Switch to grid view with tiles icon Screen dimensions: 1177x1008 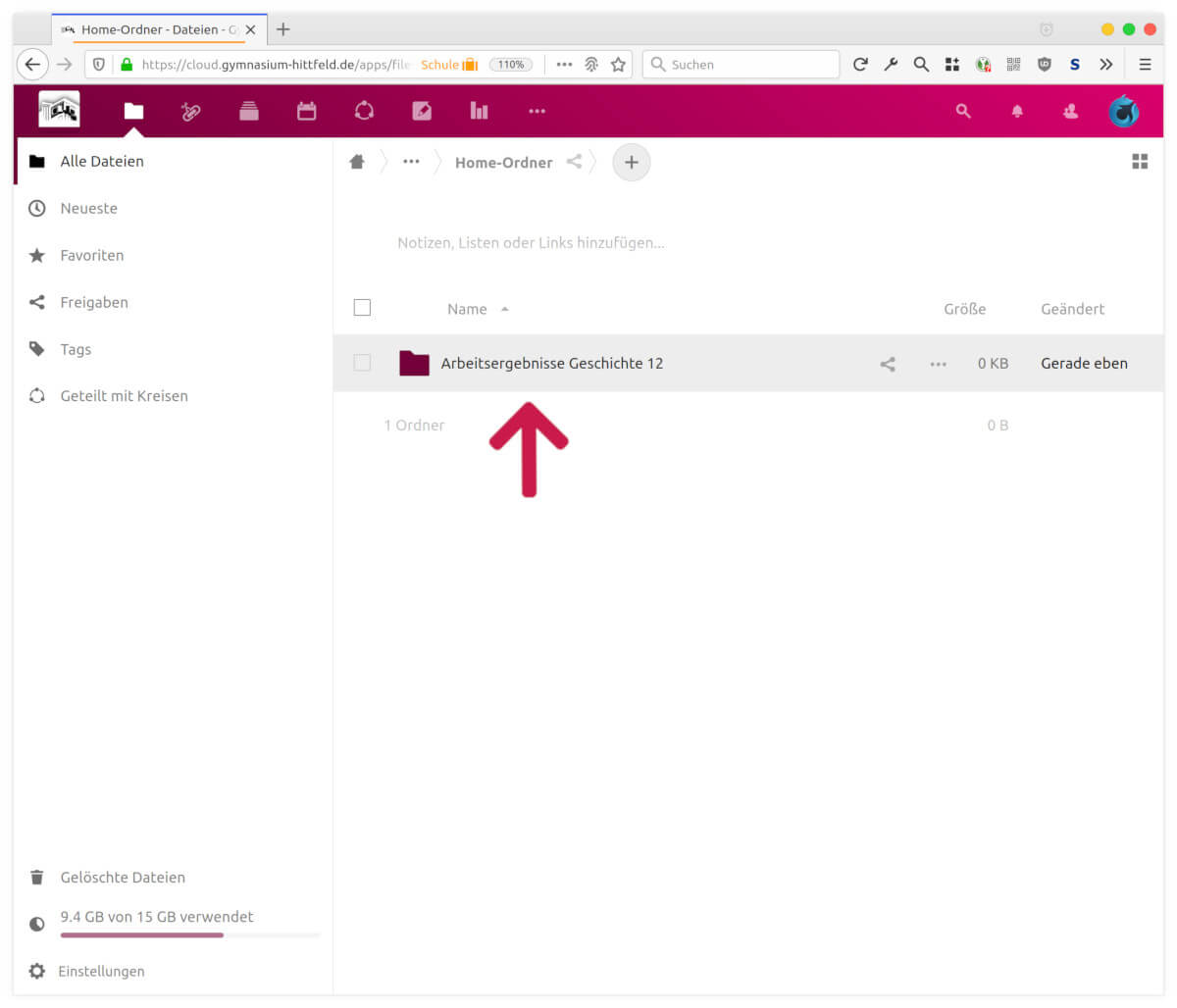[x=1140, y=162]
